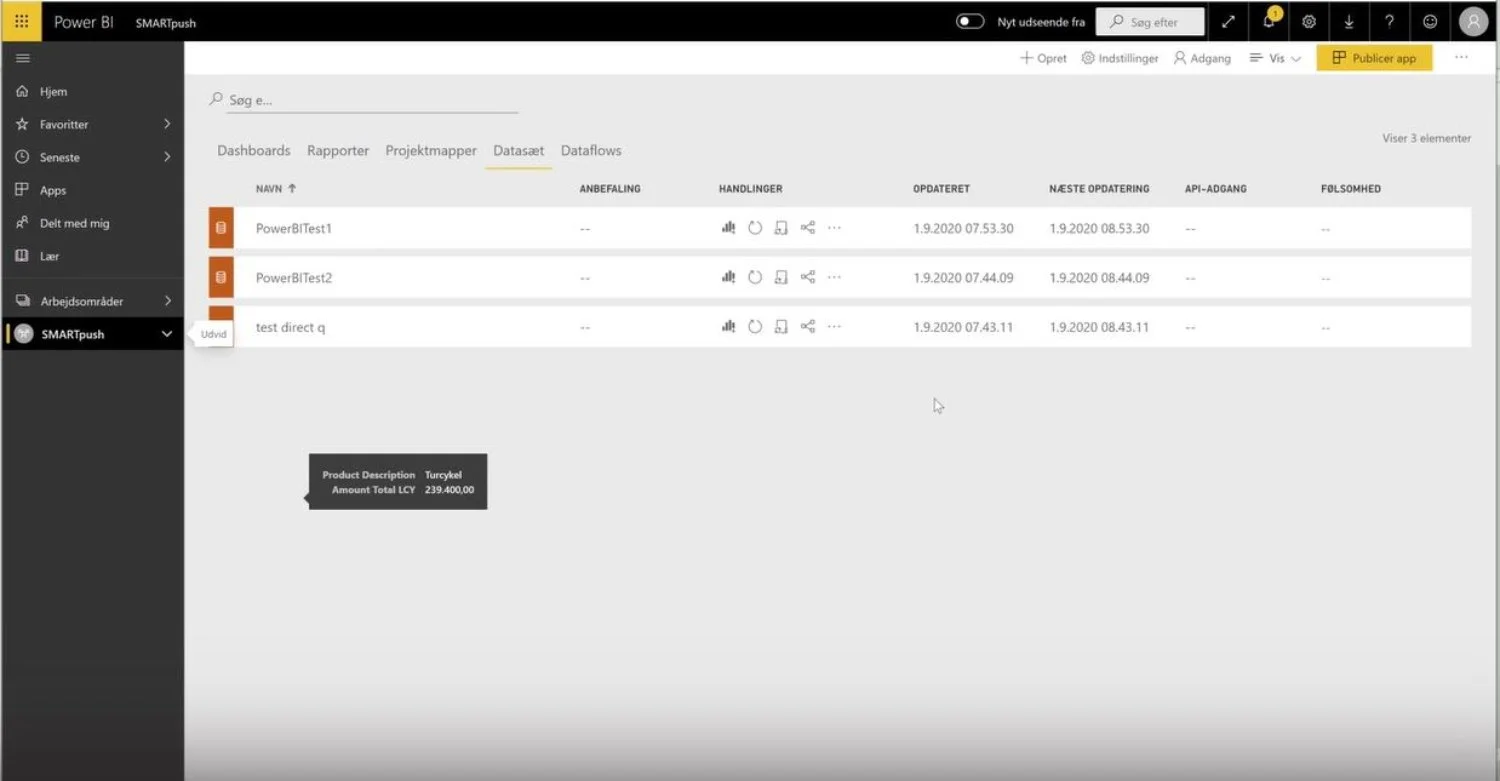This screenshot has height=781, width=1500.
Task: Expand the Favoritter chevron
Action: (x=167, y=124)
